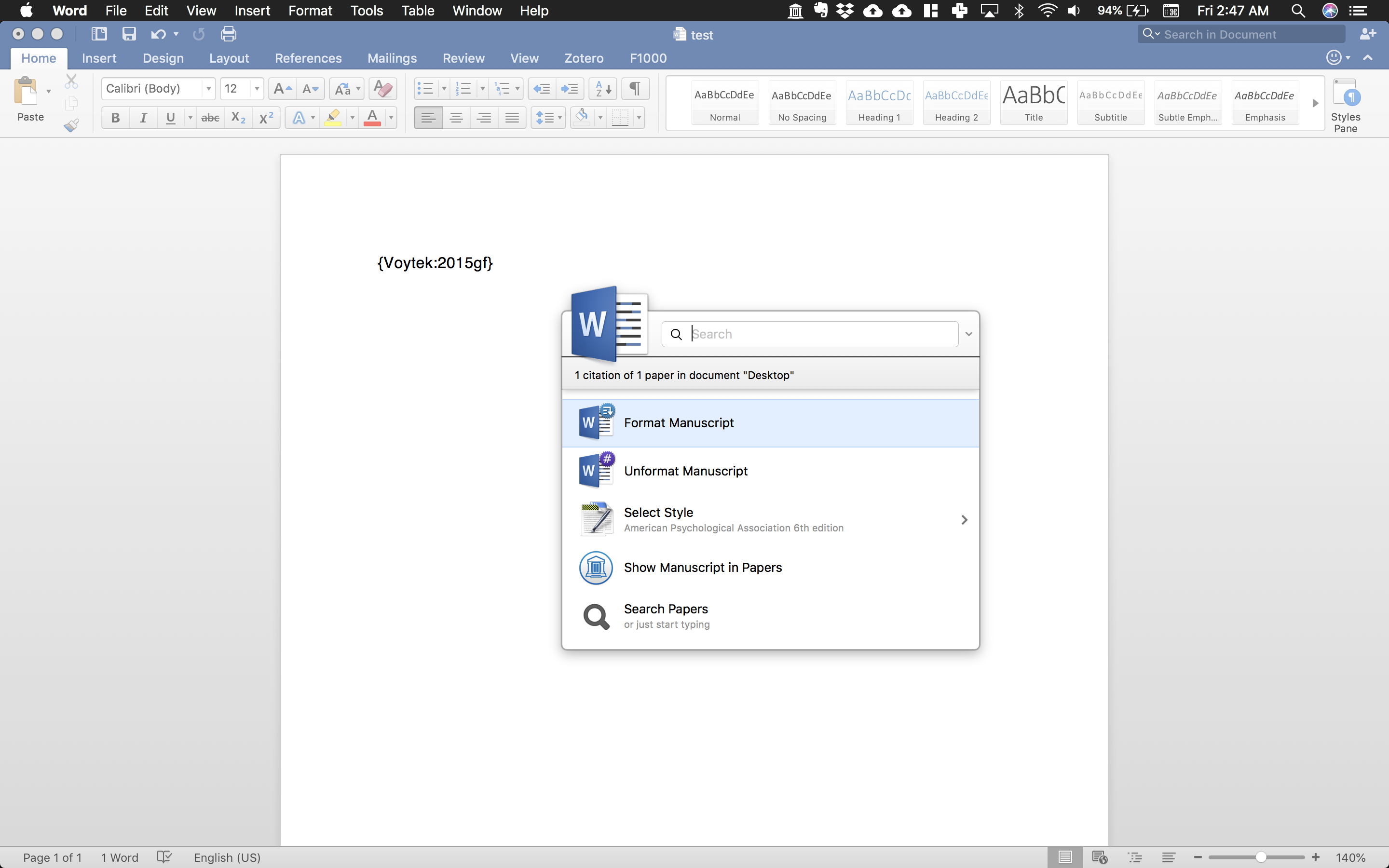Image resolution: width=1389 pixels, height=868 pixels.
Task: Open highlight color dropdown arrow
Action: point(353,118)
